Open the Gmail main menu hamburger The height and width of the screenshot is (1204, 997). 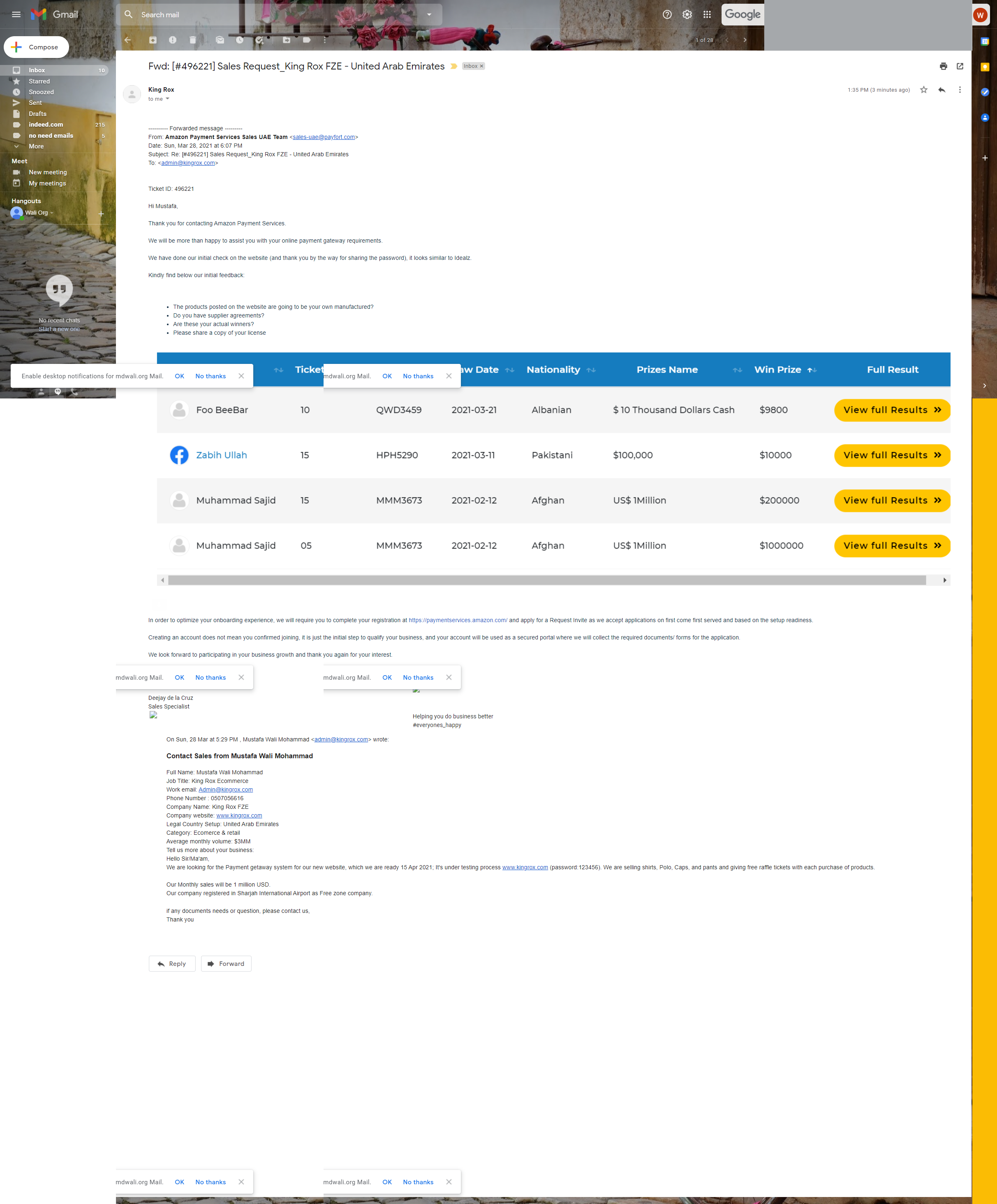tap(16, 14)
